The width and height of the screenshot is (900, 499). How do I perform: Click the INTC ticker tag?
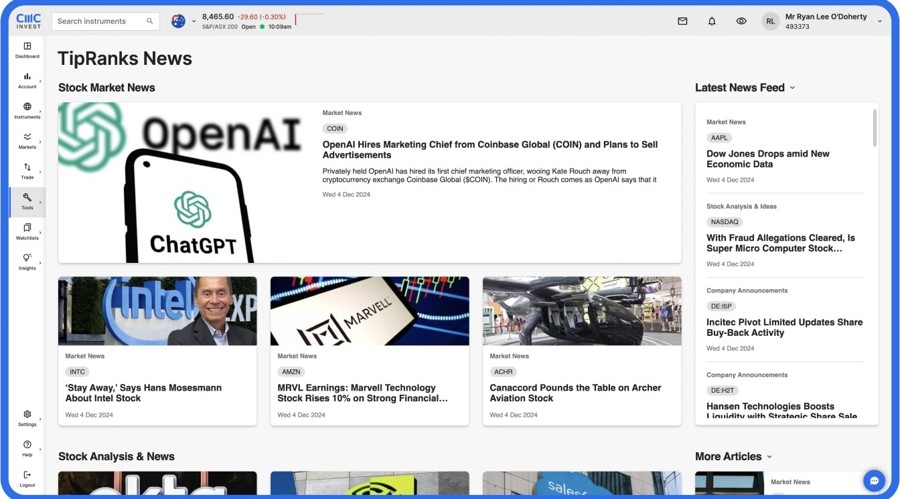pyautogui.click(x=77, y=371)
